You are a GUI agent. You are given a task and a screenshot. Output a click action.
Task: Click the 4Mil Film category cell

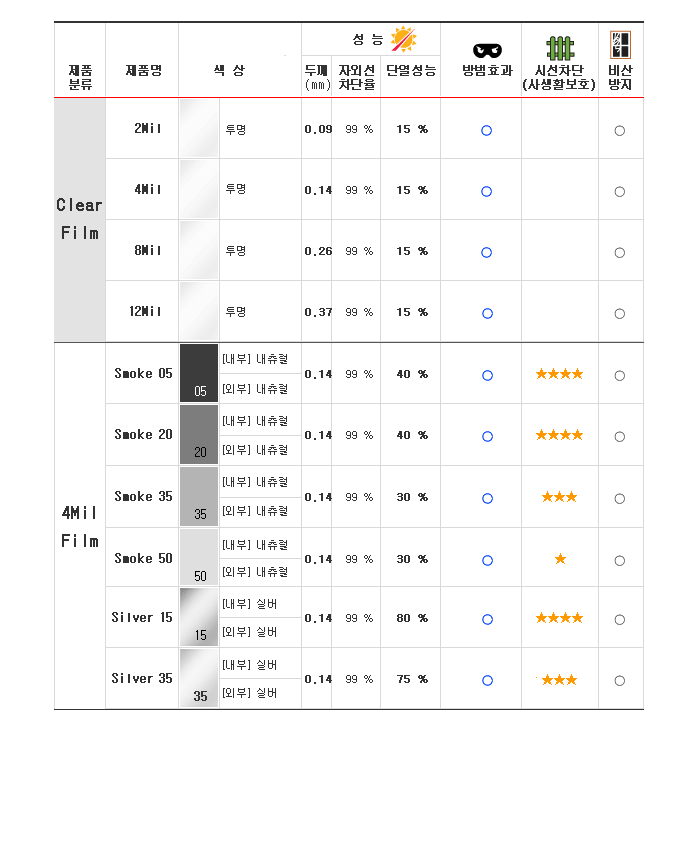point(80,526)
